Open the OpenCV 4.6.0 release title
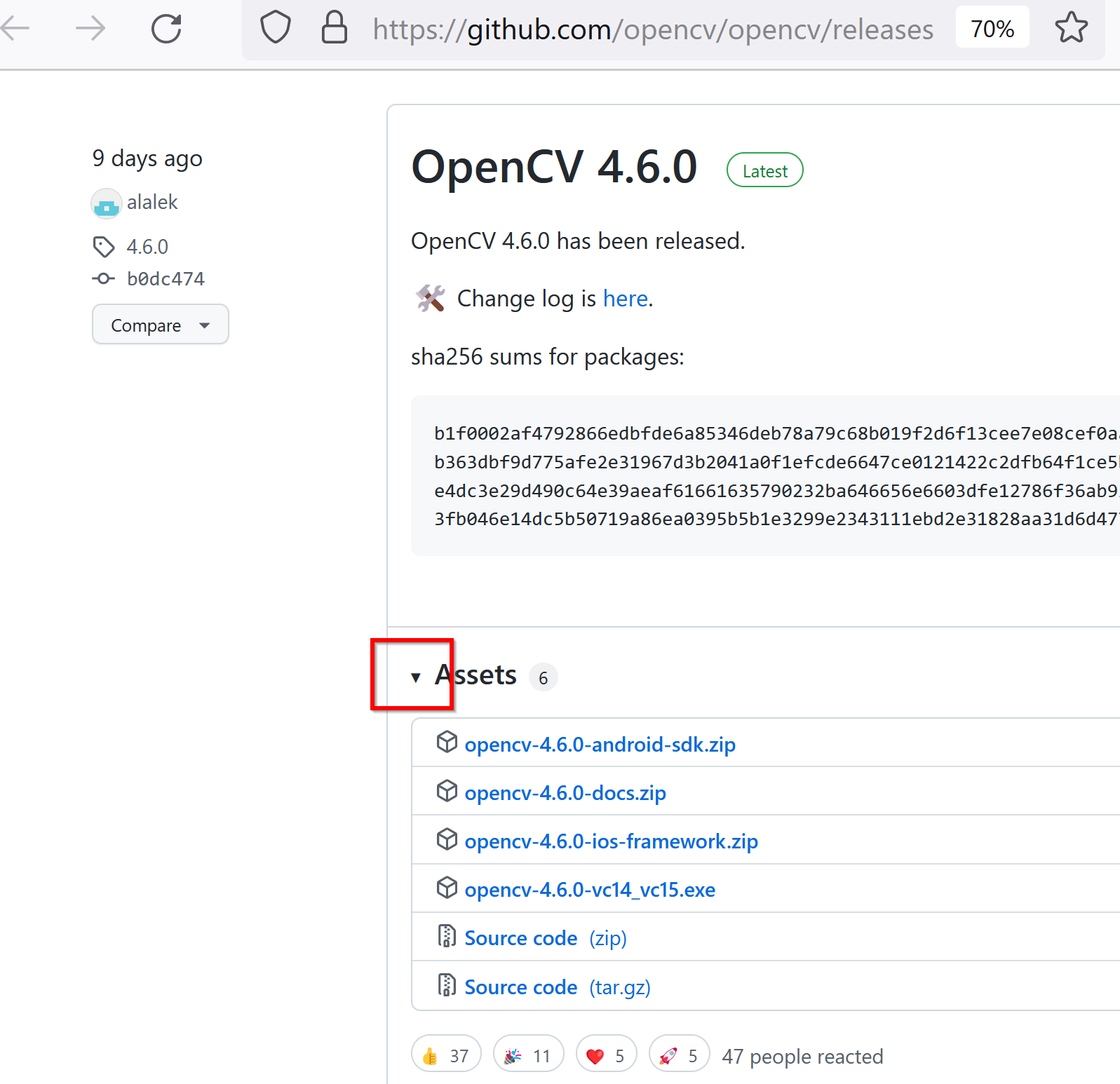 555,167
